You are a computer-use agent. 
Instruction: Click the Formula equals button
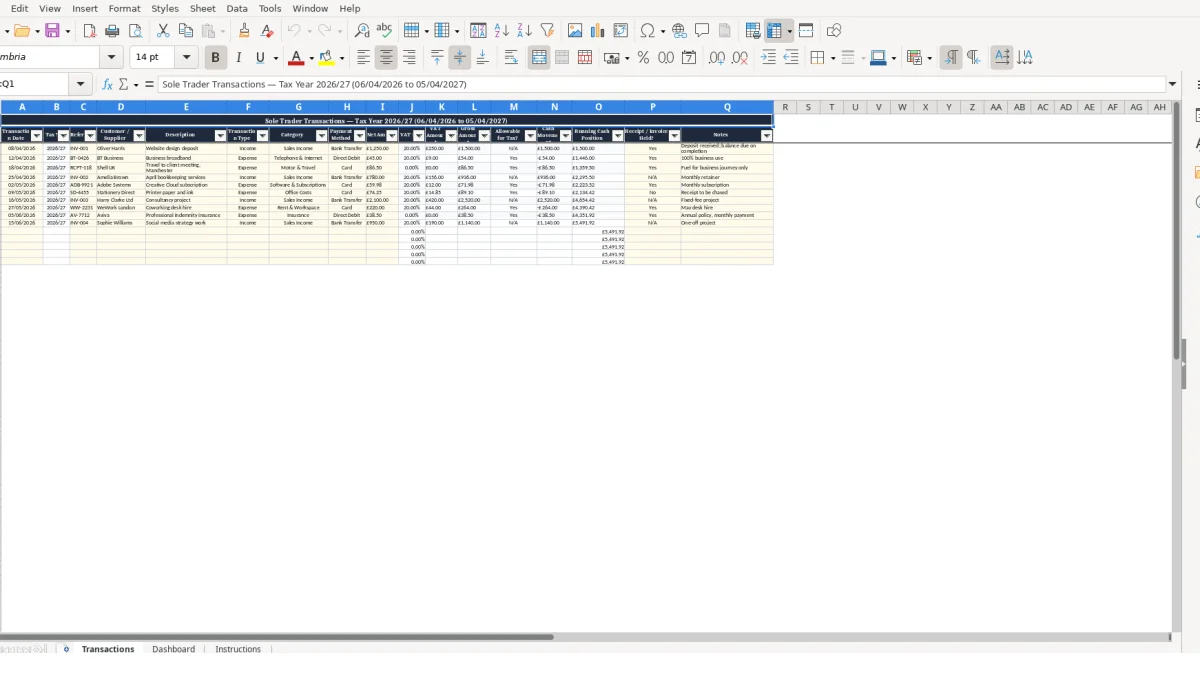coord(149,85)
